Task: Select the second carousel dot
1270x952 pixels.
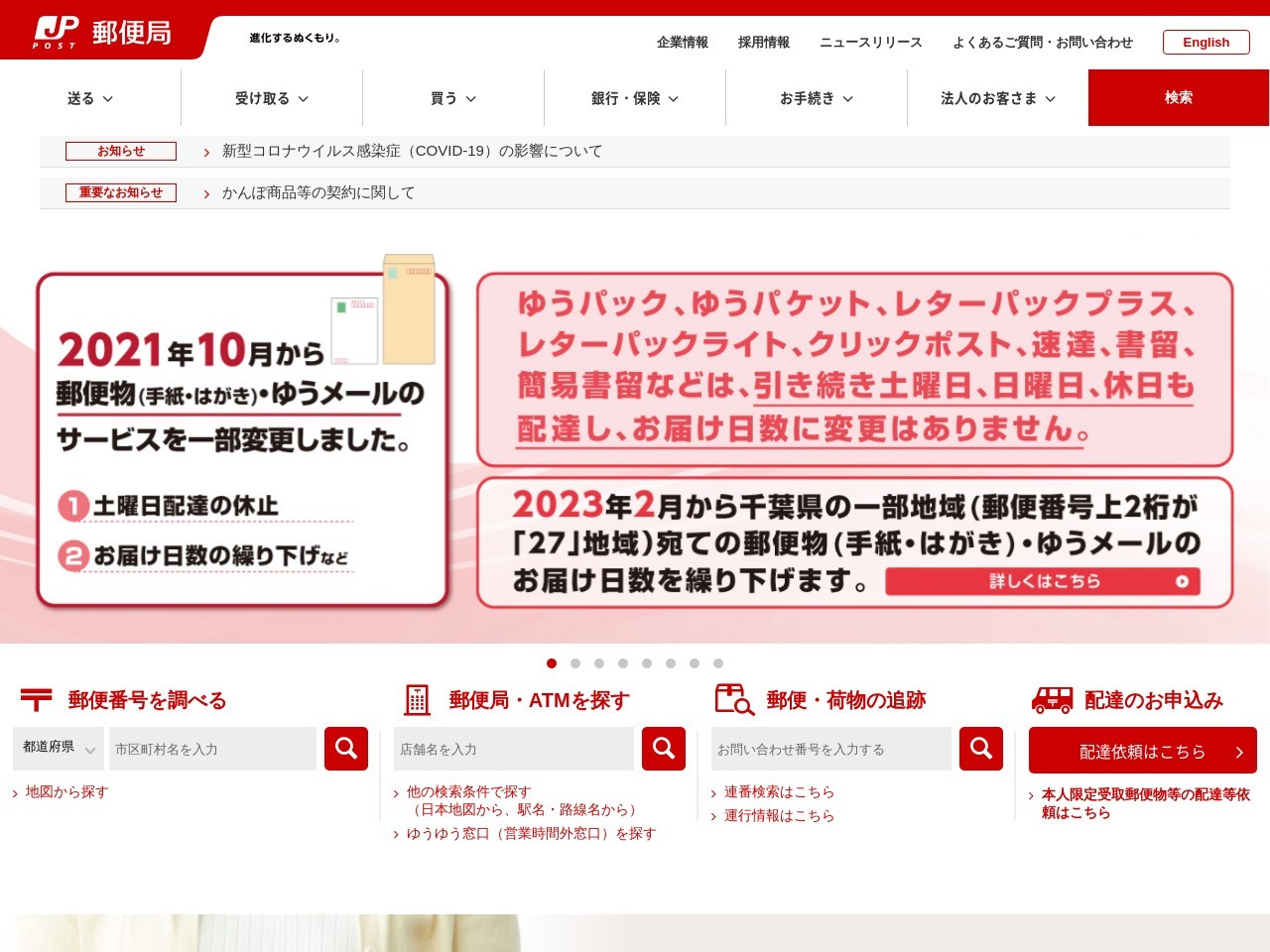Action: tap(575, 663)
